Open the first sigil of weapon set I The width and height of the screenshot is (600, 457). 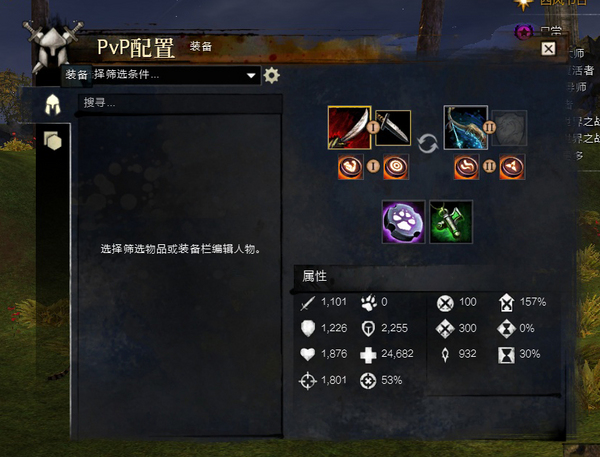click(350, 166)
